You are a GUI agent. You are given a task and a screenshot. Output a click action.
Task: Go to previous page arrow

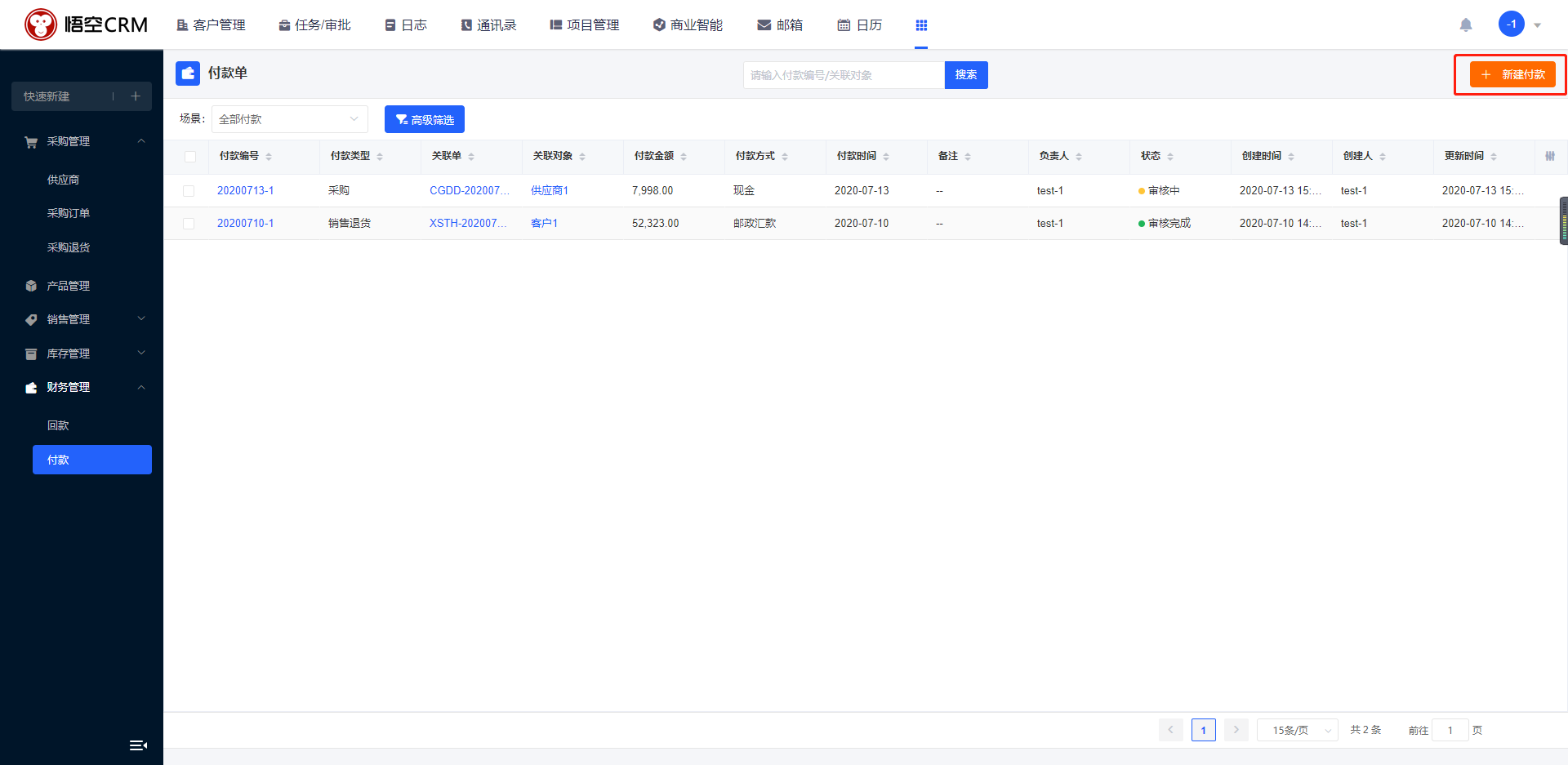pyautogui.click(x=1170, y=730)
